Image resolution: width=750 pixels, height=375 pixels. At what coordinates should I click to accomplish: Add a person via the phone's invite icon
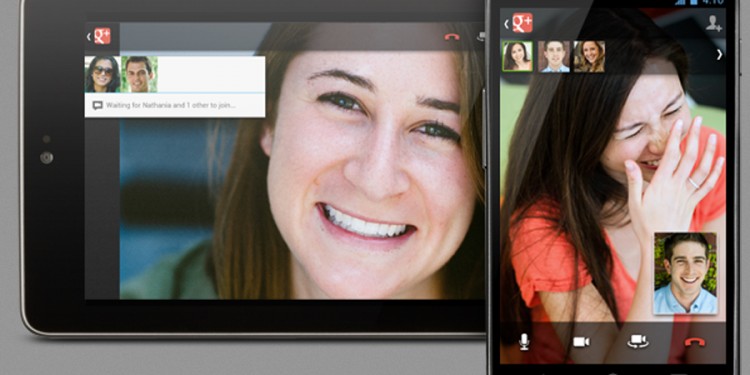click(x=714, y=23)
